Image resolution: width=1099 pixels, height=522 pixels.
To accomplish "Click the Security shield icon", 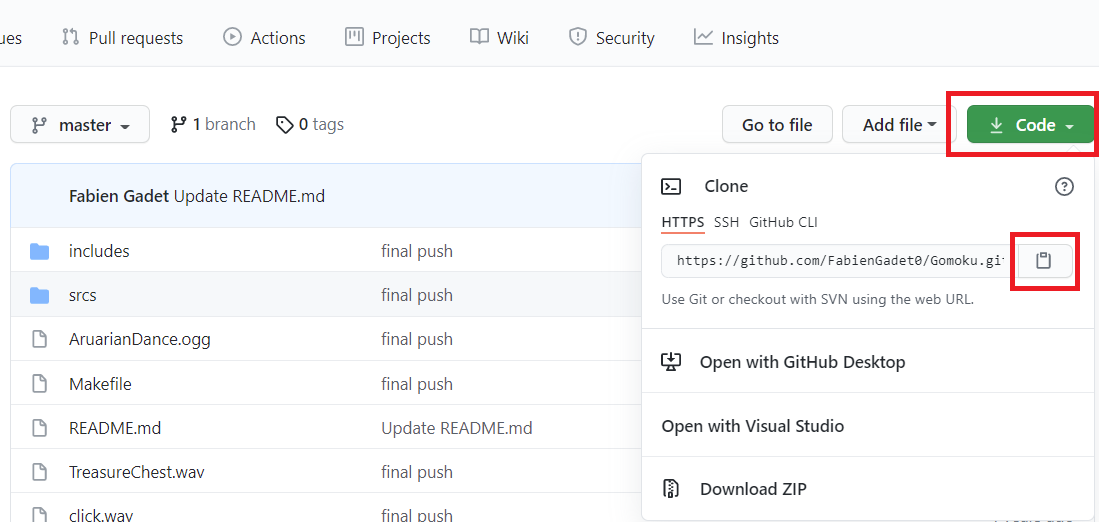I will click(x=578, y=37).
